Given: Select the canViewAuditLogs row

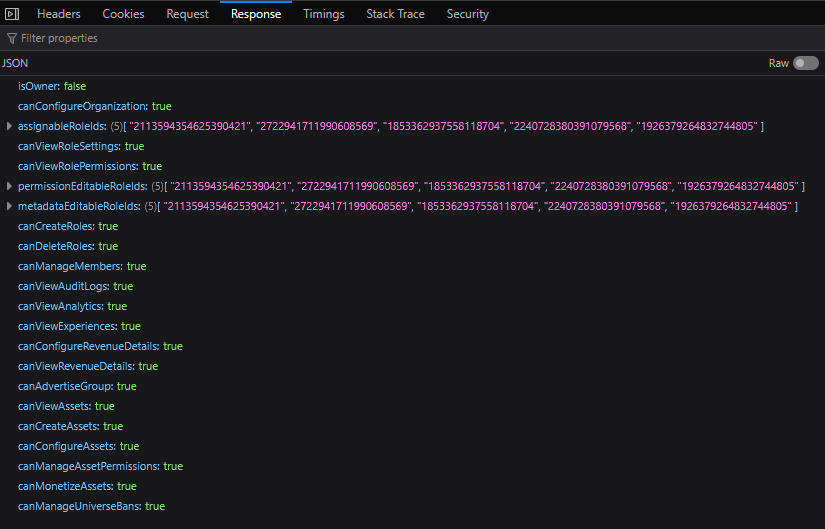Looking at the screenshot, I should (412, 286).
